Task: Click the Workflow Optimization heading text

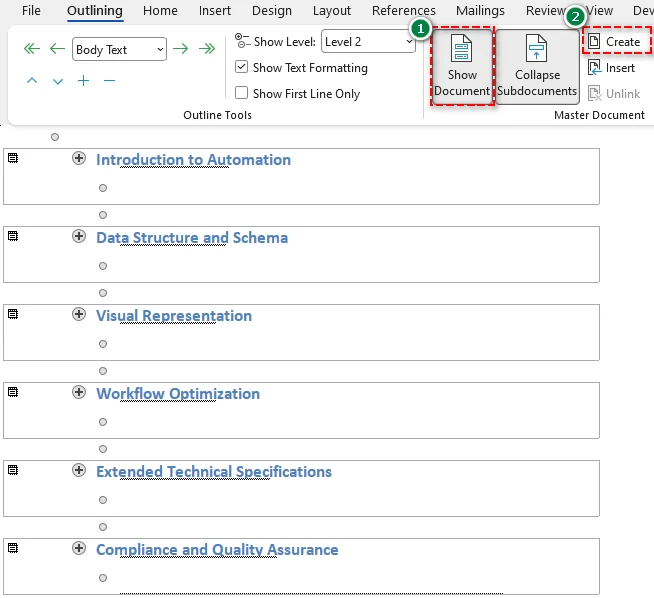Action: coord(178,394)
